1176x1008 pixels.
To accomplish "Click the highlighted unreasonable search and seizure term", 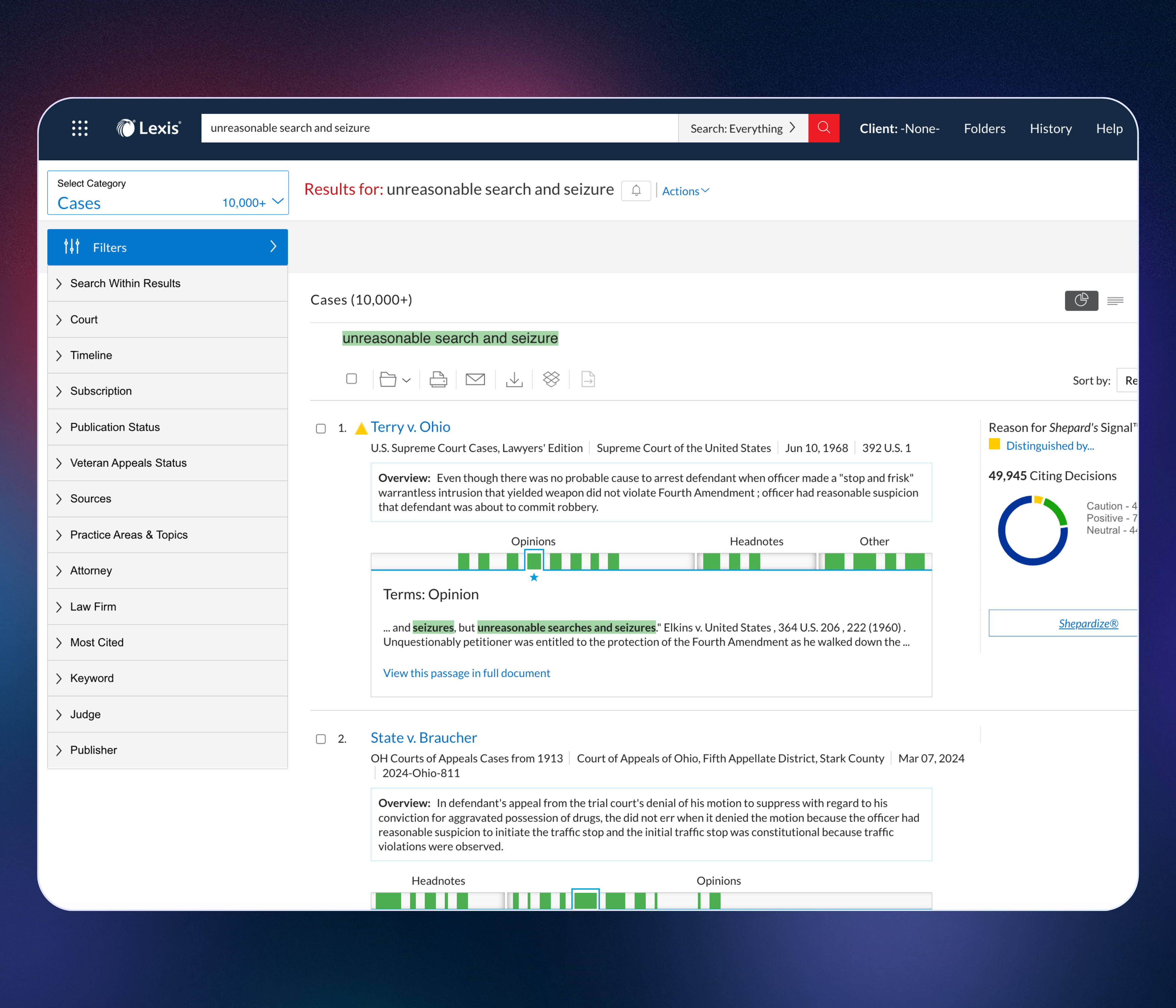I will pos(450,338).
